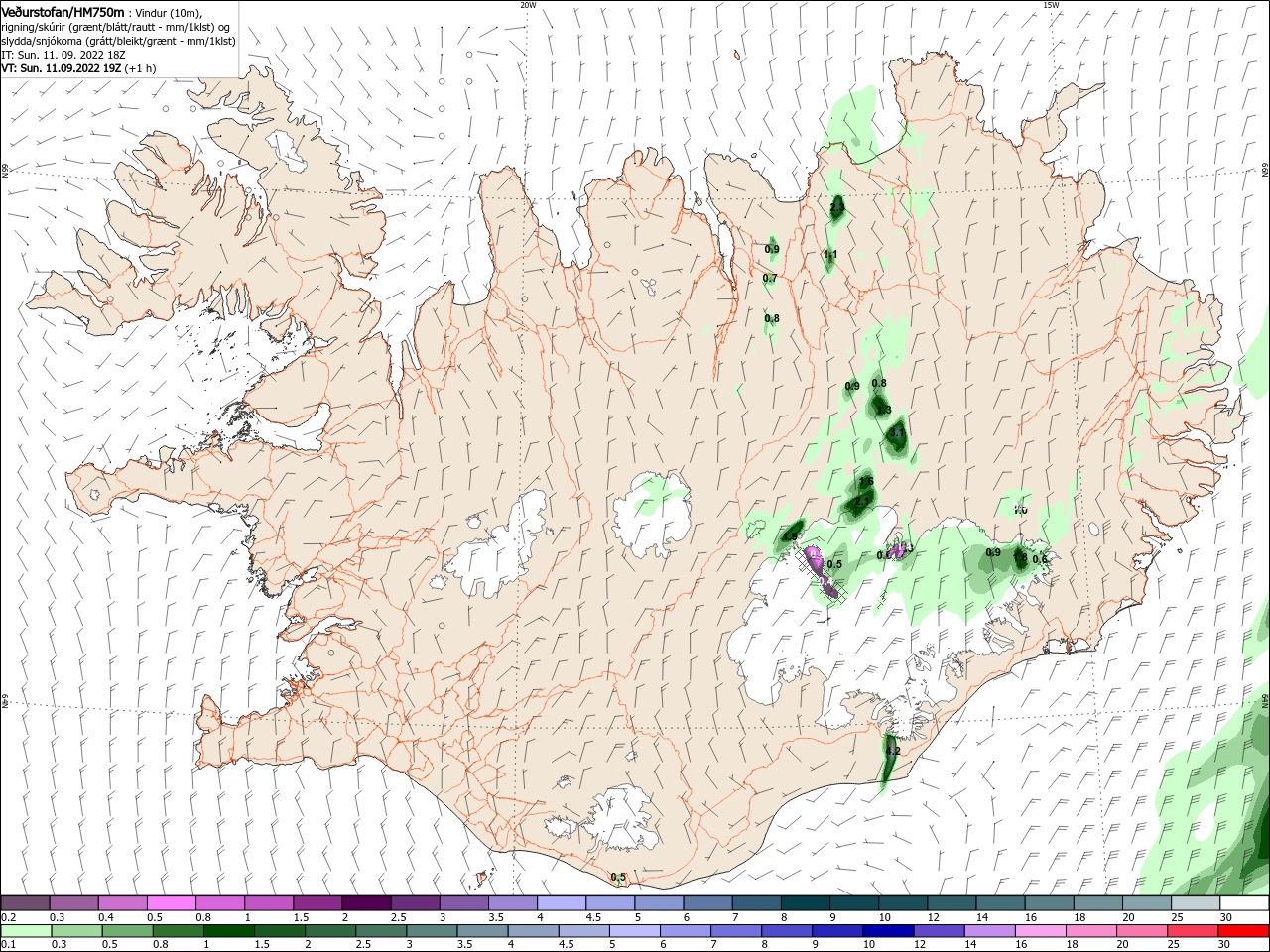Select the teal 12 swatch in the upper scale
Screen dimensions: 1270x952
(952, 903)
